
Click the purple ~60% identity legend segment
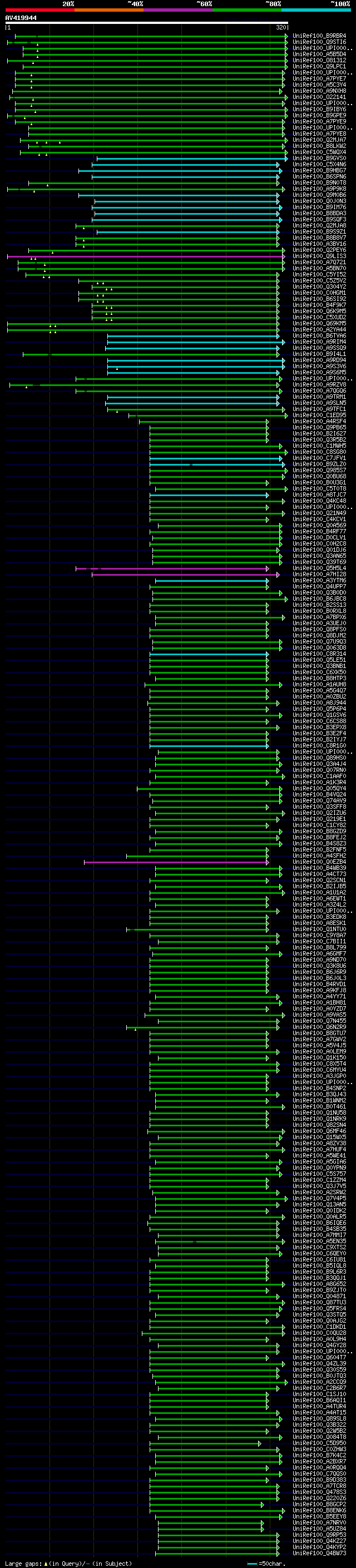tap(179, 11)
